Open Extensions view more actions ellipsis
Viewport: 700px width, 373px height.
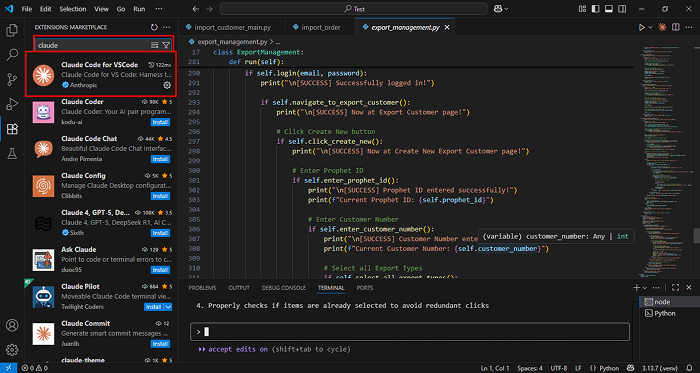click(167, 27)
